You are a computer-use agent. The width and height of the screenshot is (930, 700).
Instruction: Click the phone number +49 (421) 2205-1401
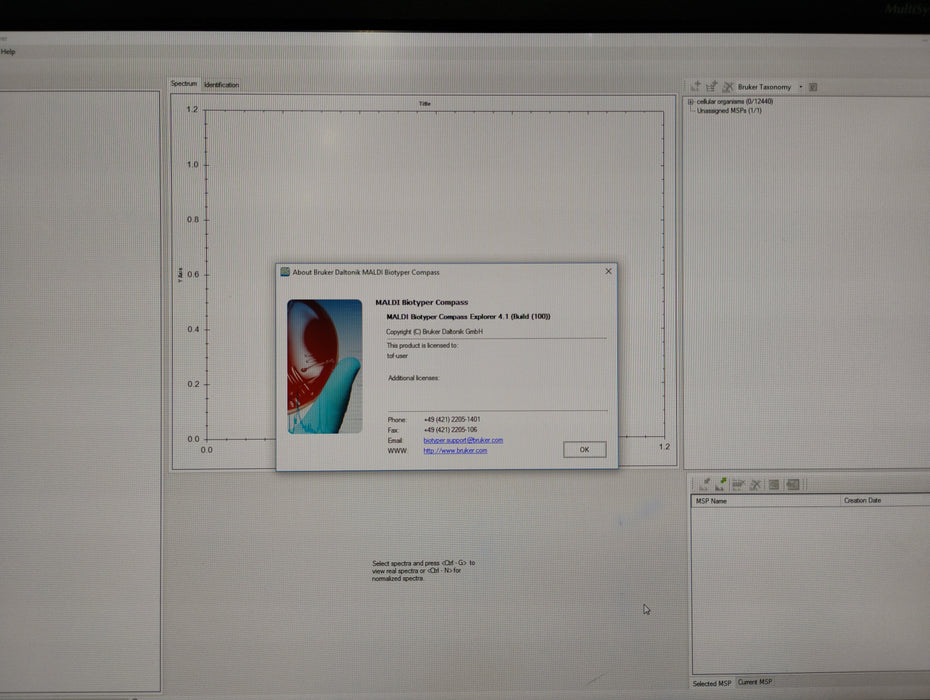point(452,419)
